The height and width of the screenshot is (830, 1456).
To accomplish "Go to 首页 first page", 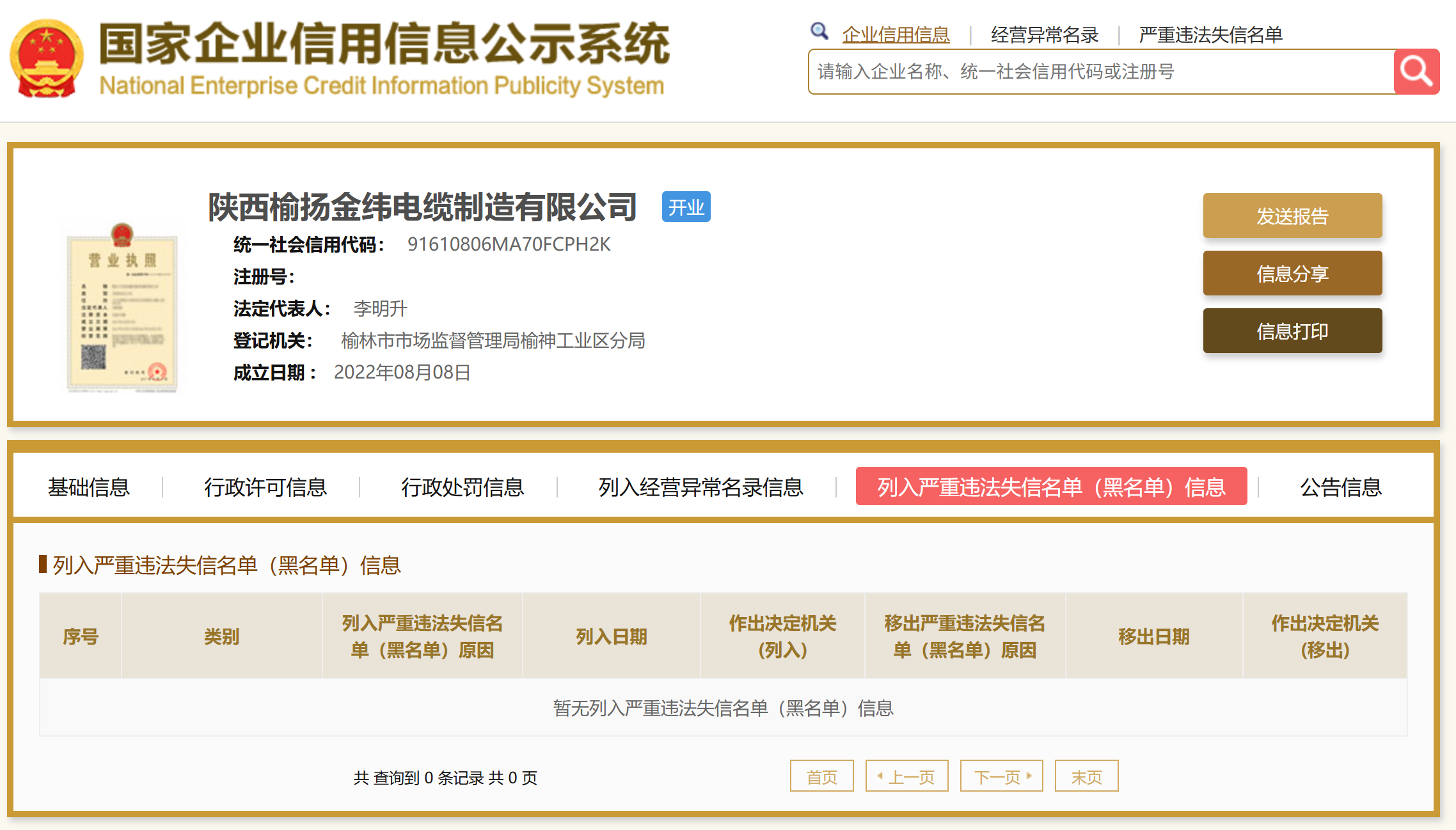I will point(821,776).
